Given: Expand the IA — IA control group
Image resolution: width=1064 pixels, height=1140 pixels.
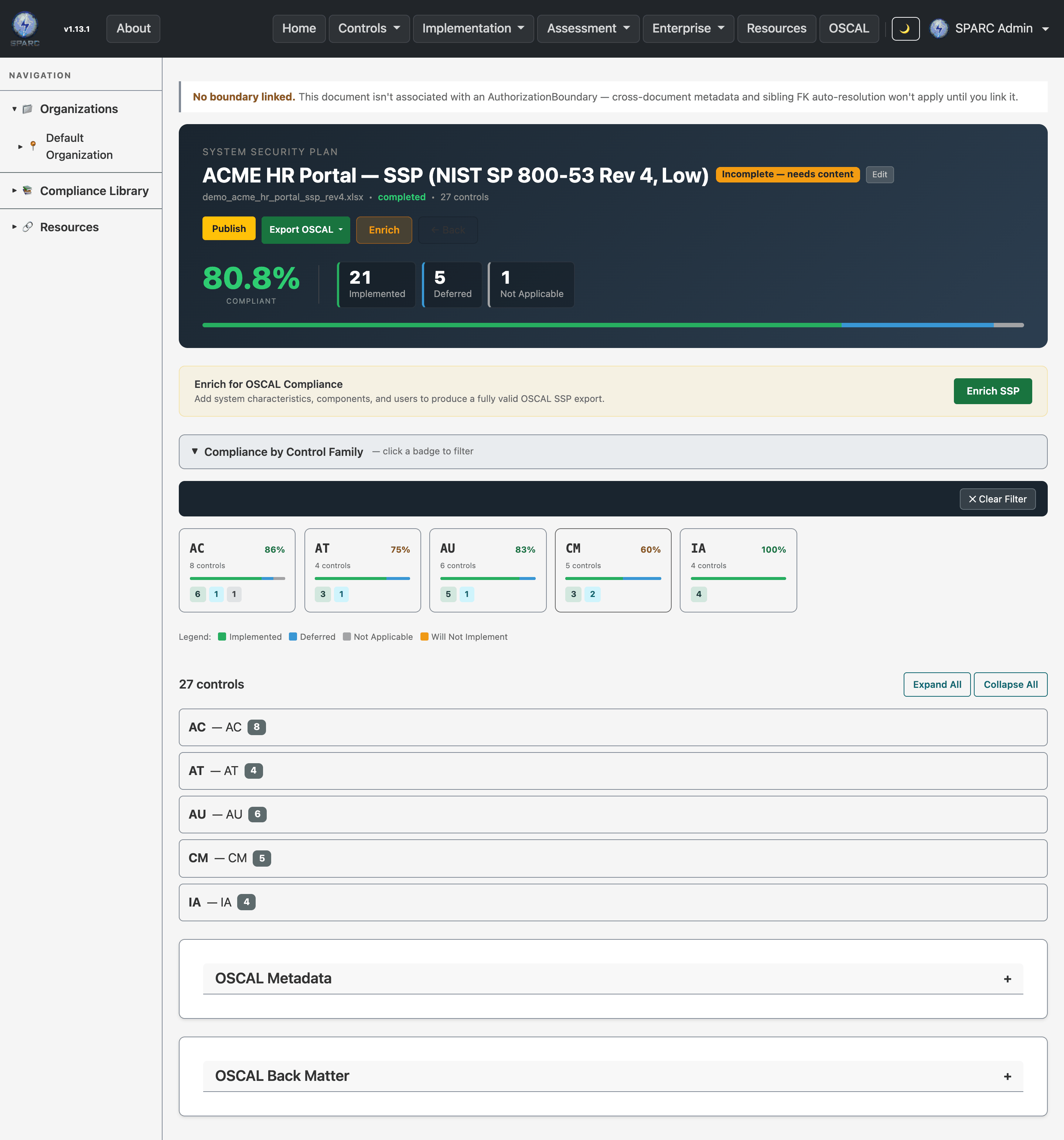Looking at the screenshot, I should click(613, 902).
